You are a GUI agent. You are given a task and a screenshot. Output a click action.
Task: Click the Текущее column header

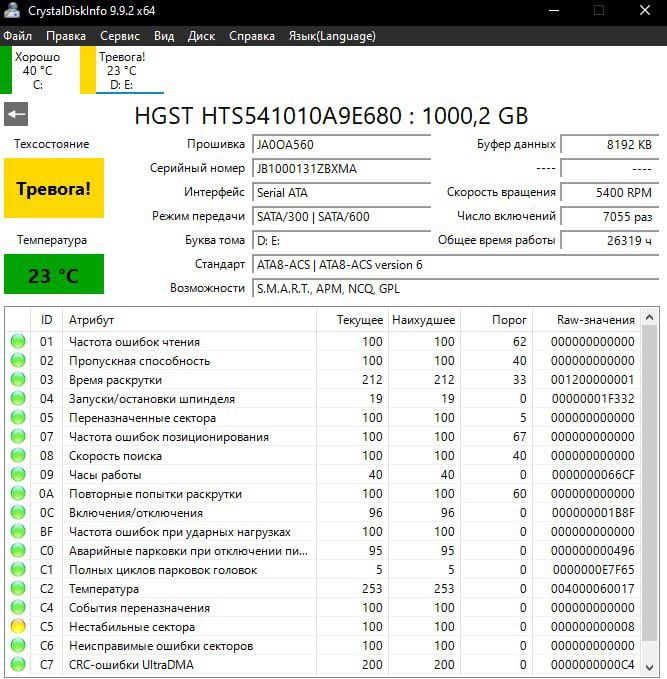tap(352, 320)
